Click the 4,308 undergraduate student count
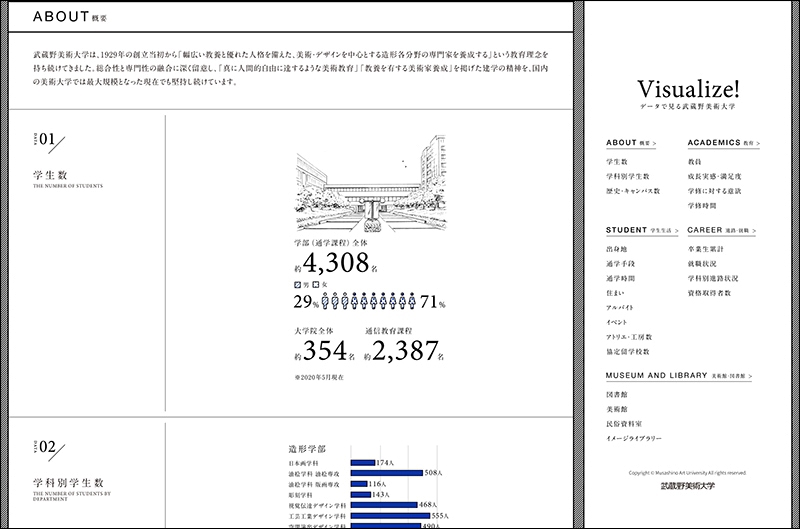The height and width of the screenshot is (529, 800). coord(336,263)
